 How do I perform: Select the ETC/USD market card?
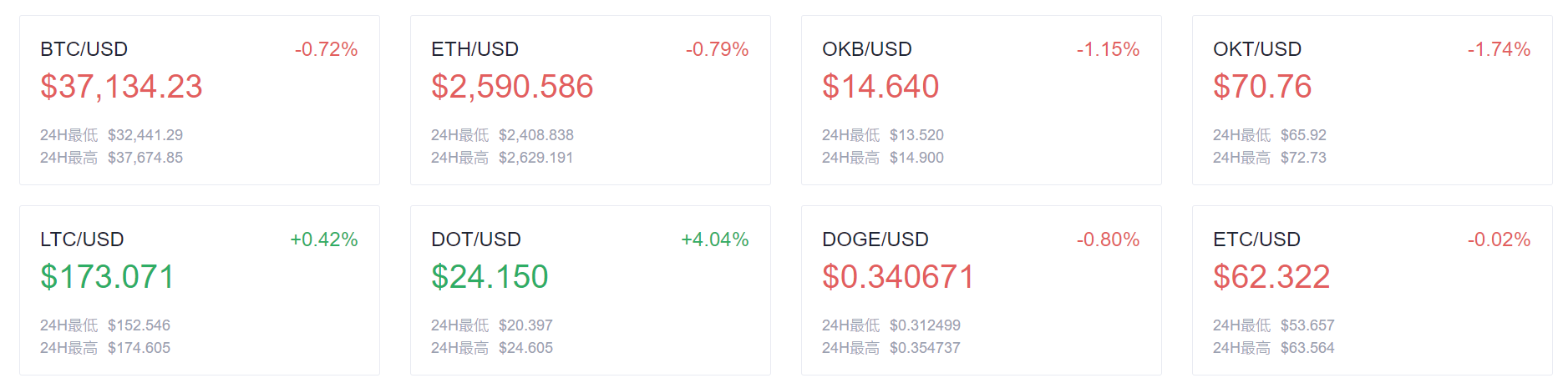point(1373,290)
